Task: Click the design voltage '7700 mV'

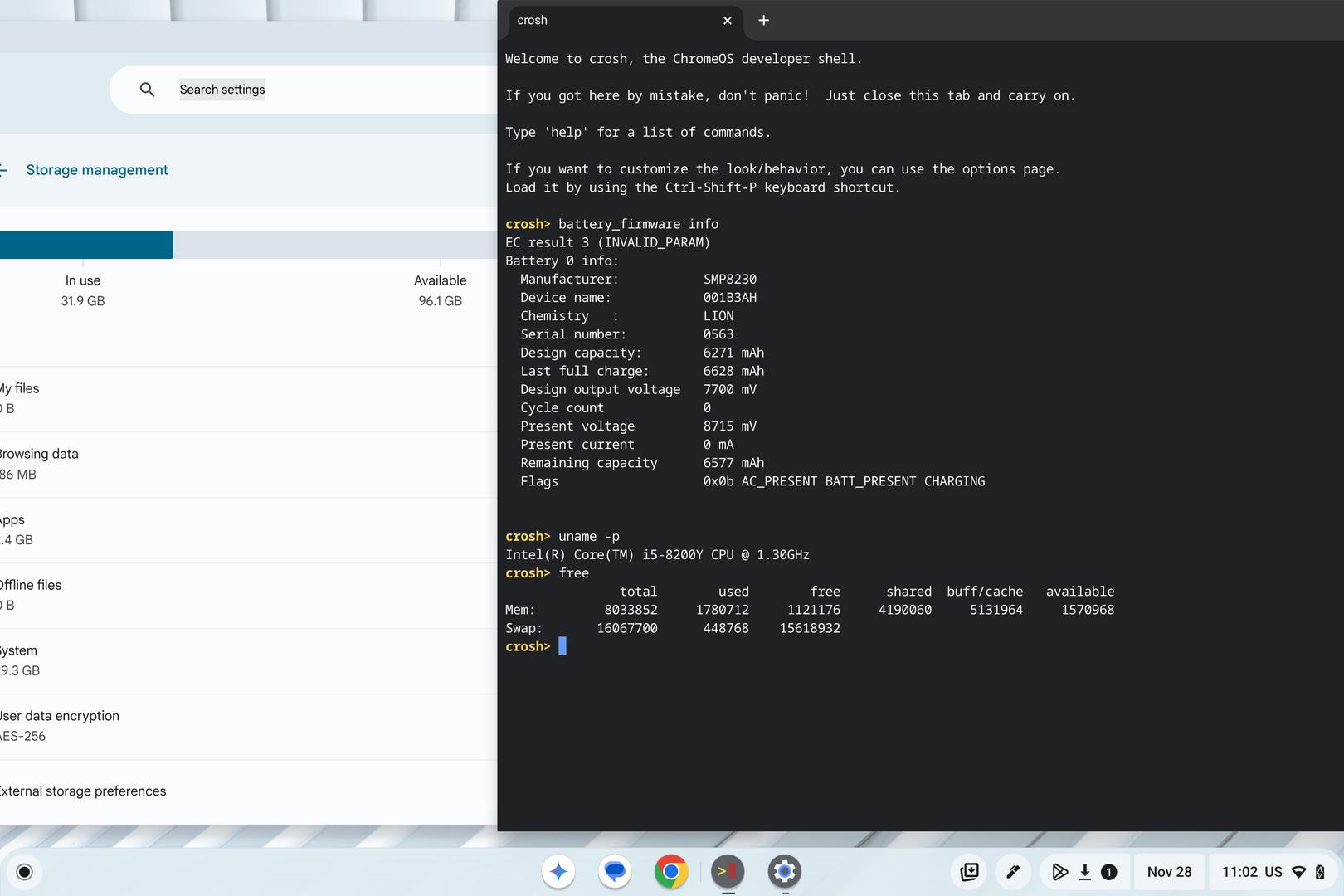Action: (730, 389)
